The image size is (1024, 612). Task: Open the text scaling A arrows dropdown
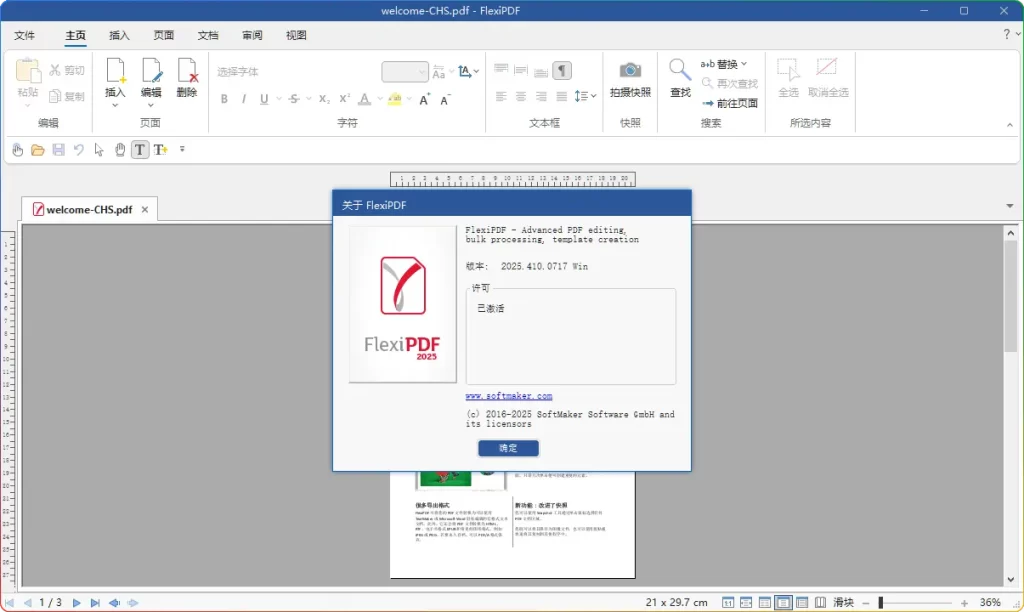(x=468, y=71)
